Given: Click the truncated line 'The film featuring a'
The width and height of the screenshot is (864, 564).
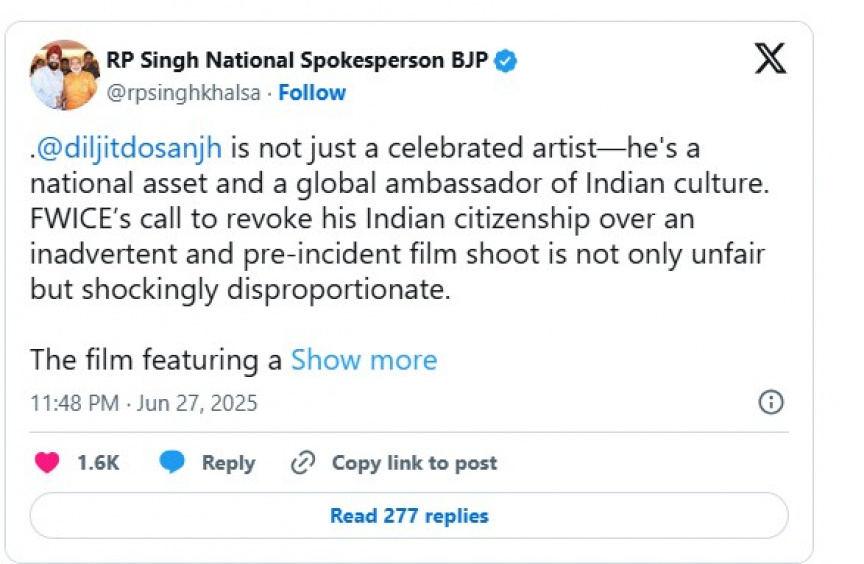Looking at the screenshot, I should (x=156, y=360).
